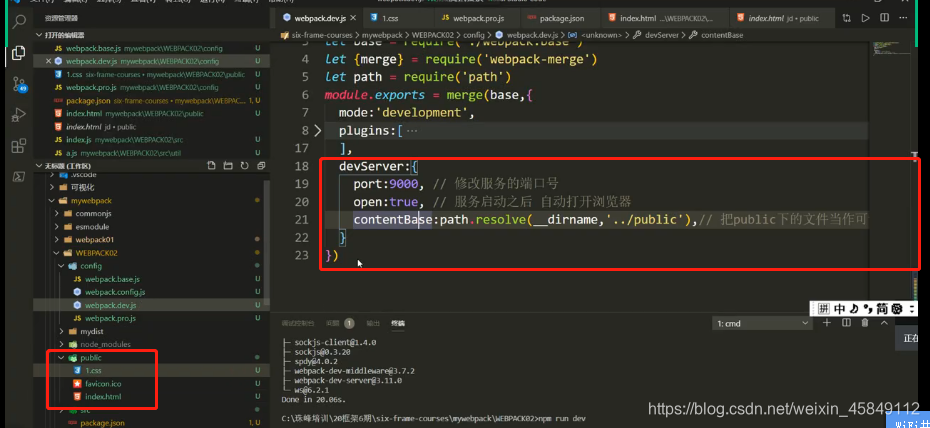The width and height of the screenshot is (930, 428).
Task: Refresh the explorer with the refresh icon
Action: [x=244, y=166]
